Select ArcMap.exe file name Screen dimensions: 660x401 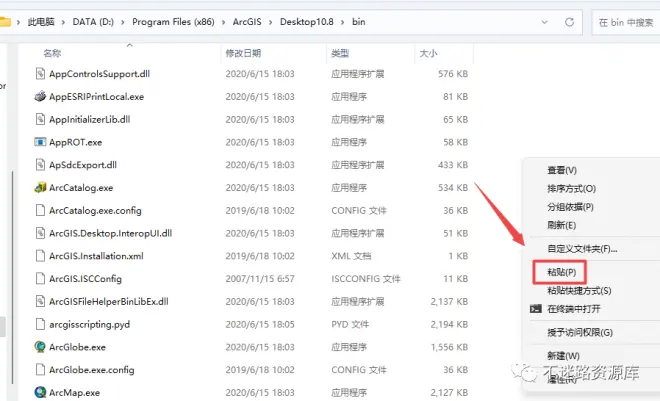[75, 393]
